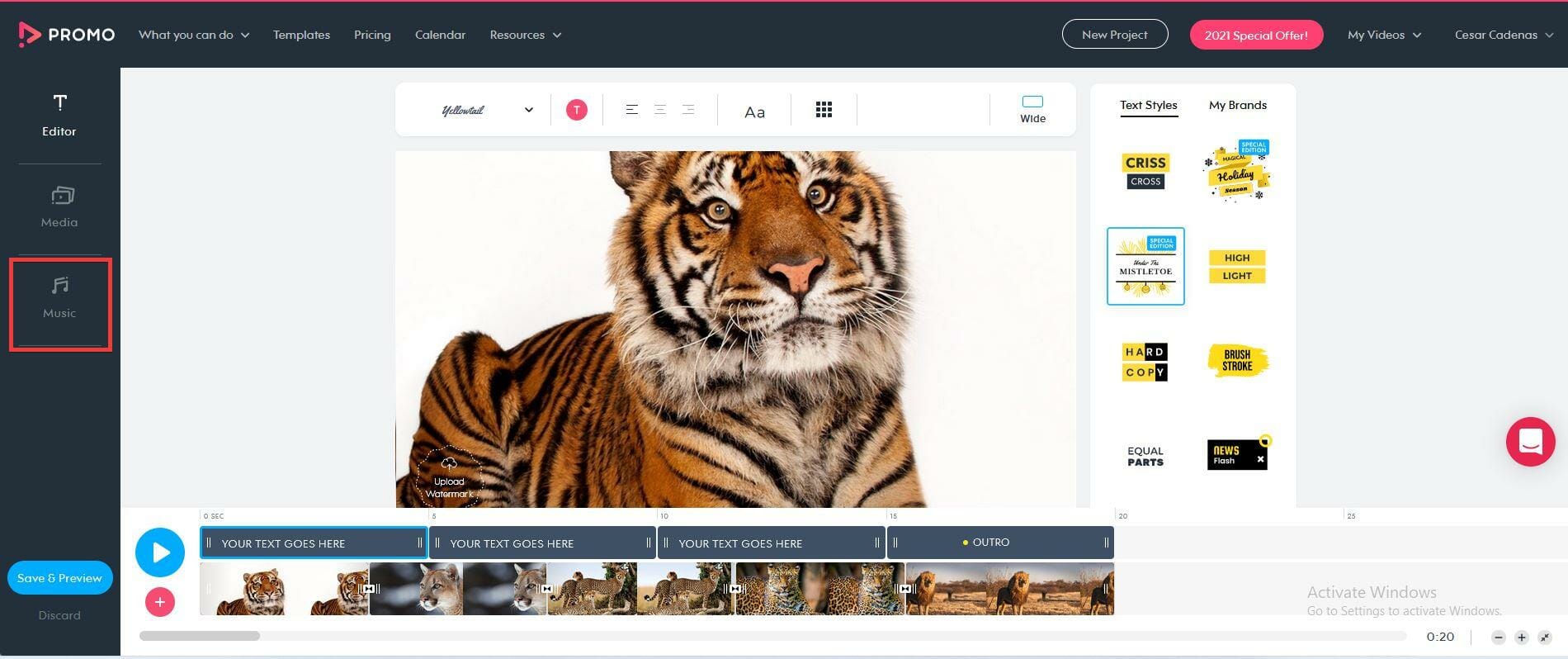Click Save & Preview
Screen dimensions: 1568x659
[59, 577]
